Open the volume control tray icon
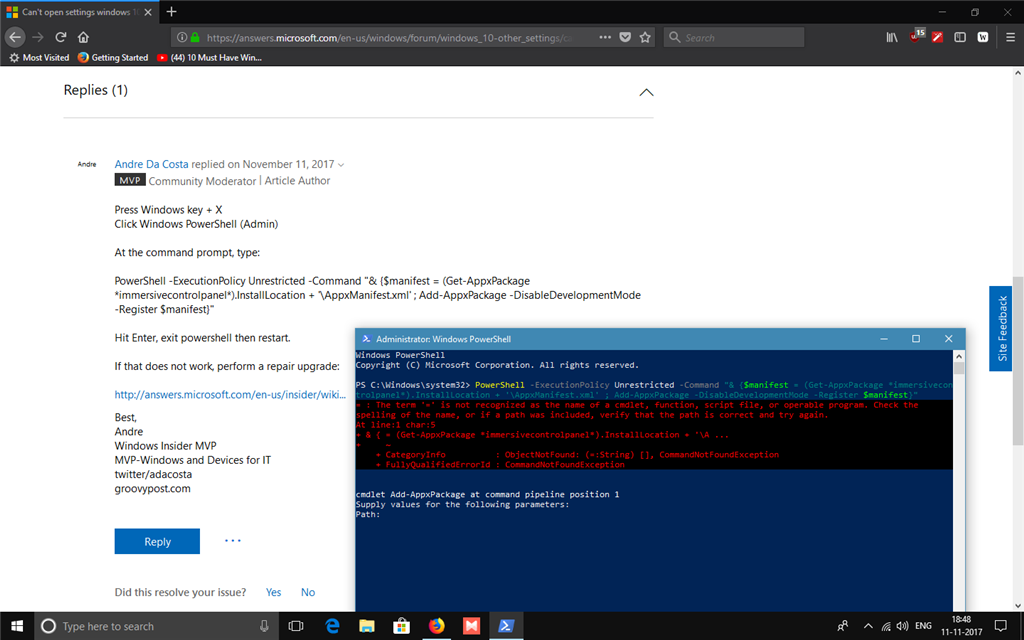This screenshot has height=640, width=1024. click(x=902, y=626)
